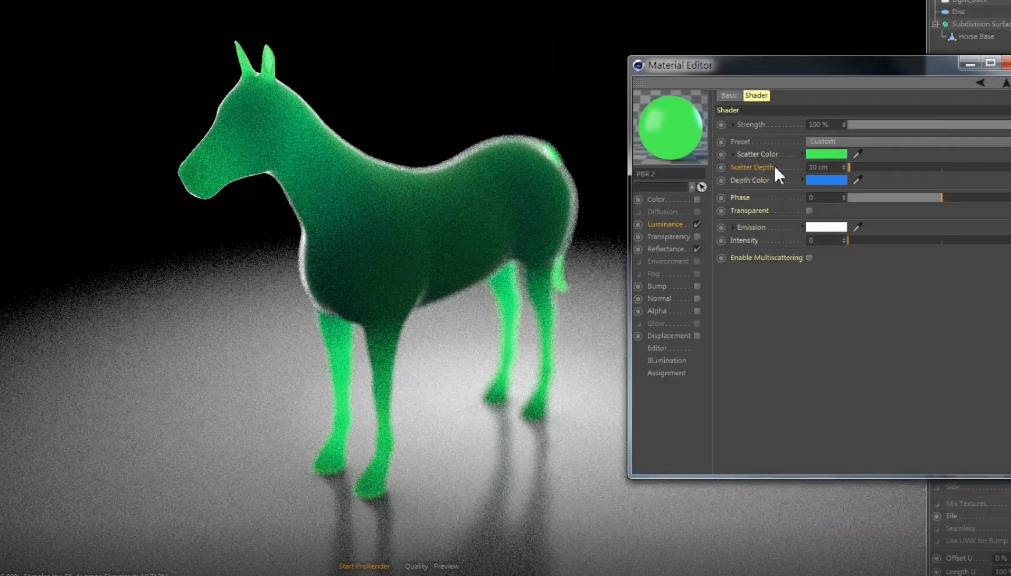This screenshot has width=1011, height=576.
Task: Click the white Emission color swatch
Action: [826, 227]
